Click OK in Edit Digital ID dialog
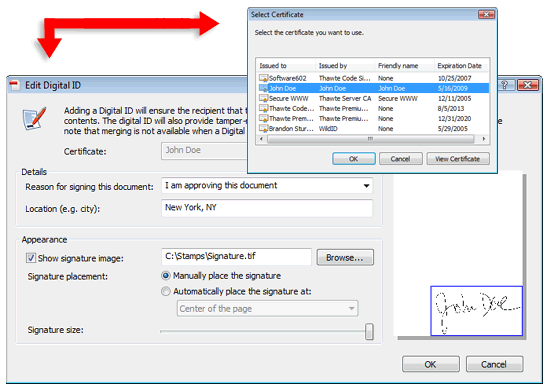The width and height of the screenshot is (550, 390). [x=431, y=364]
